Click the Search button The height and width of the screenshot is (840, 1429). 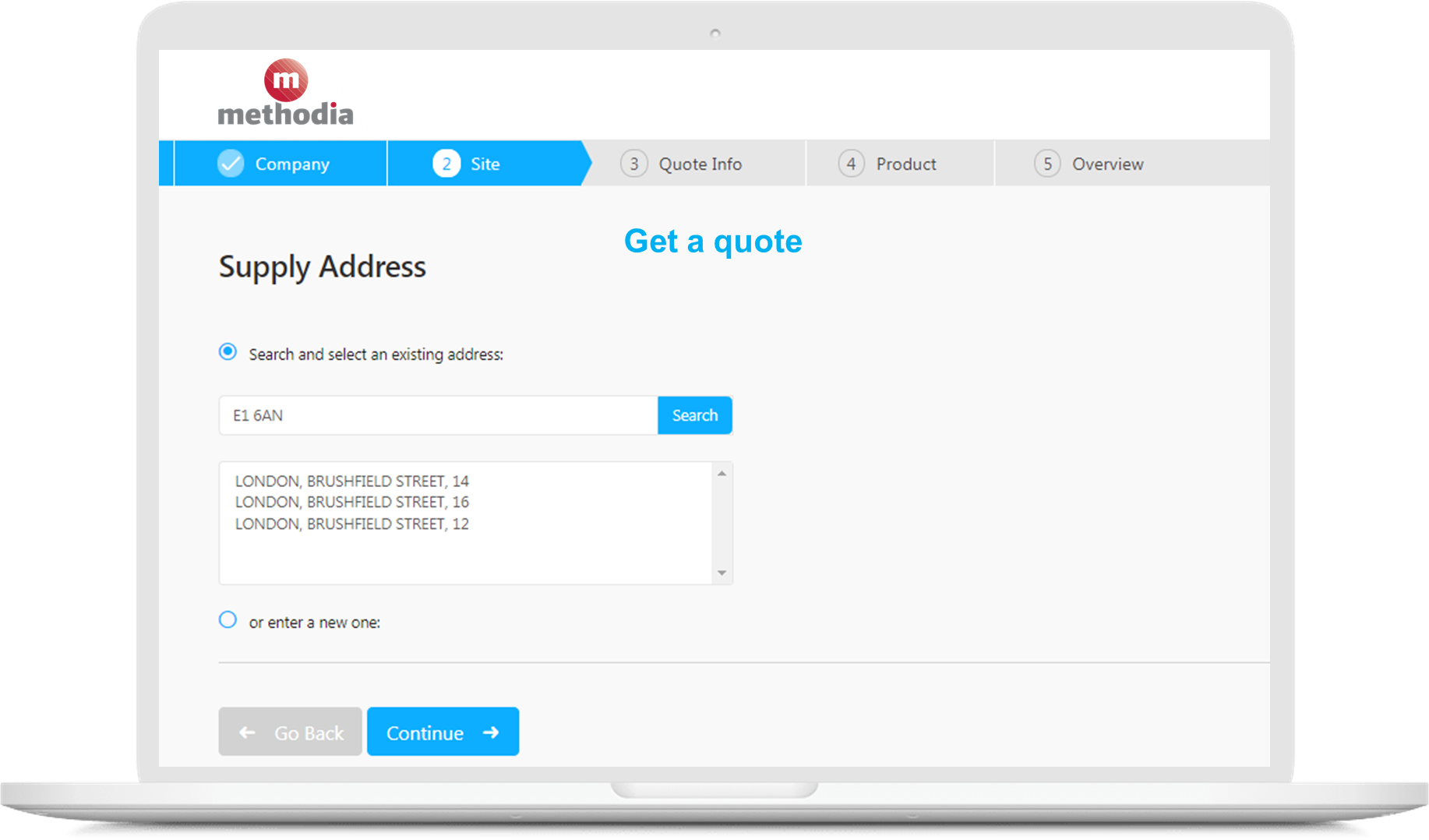click(694, 415)
